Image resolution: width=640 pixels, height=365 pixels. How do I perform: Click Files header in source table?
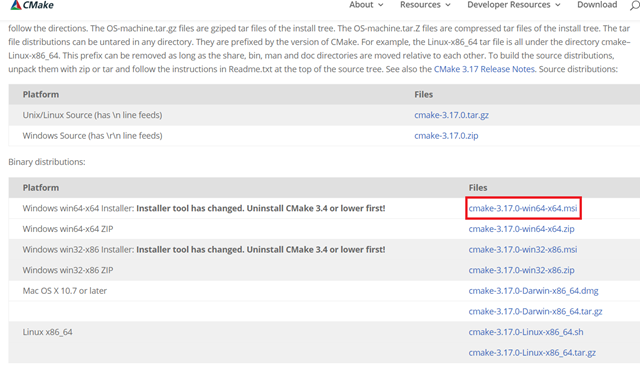(423, 94)
